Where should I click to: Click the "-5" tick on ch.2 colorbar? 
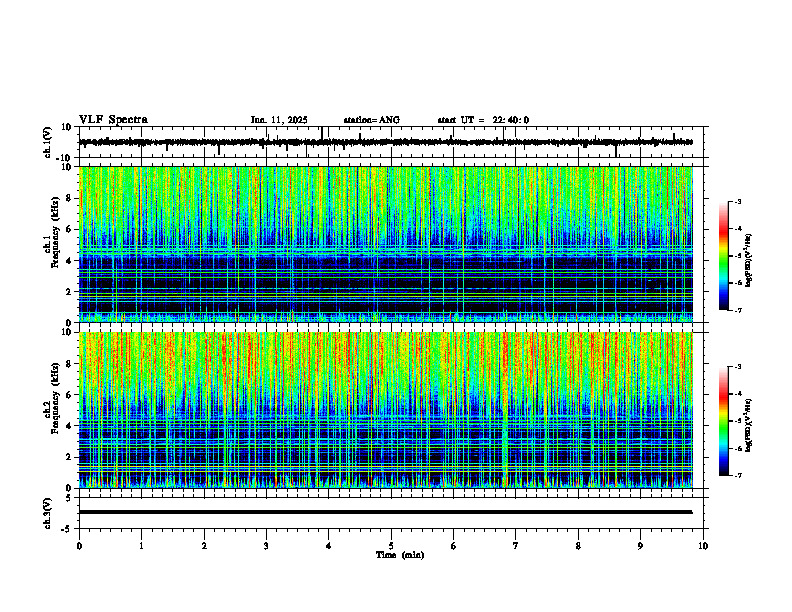[737, 421]
